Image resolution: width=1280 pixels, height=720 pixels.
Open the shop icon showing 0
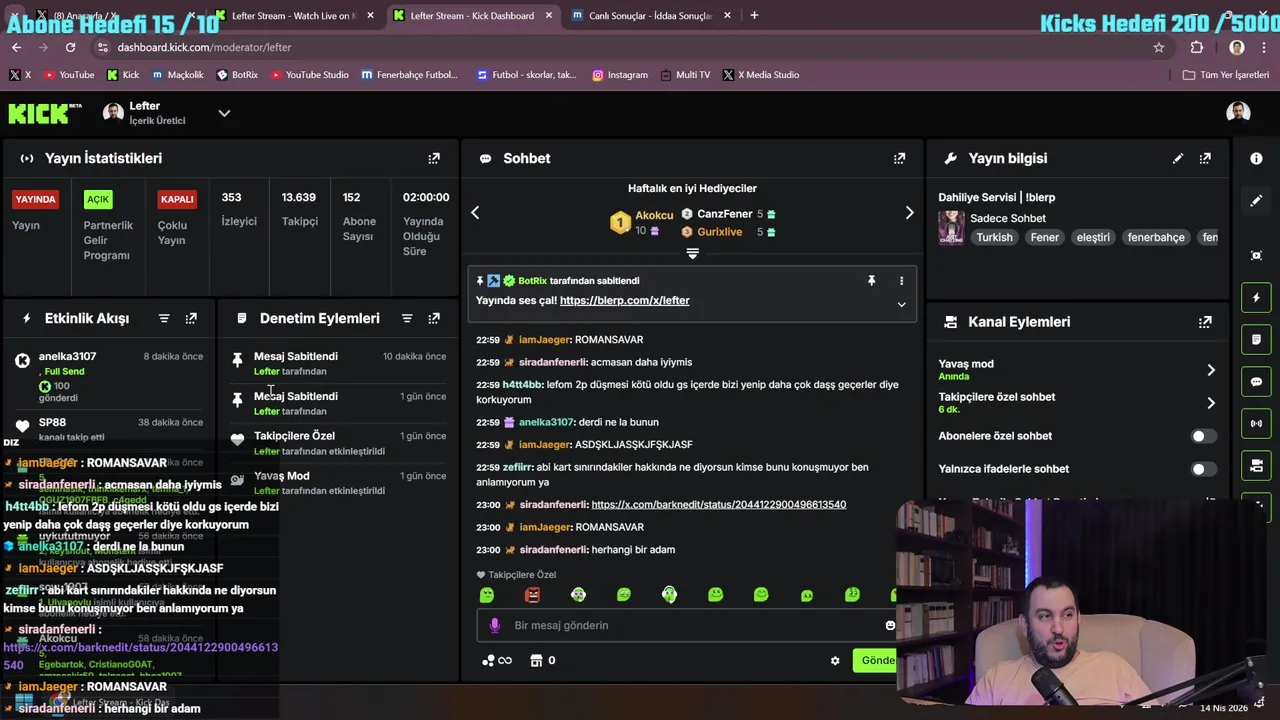[x=542, y=660]
